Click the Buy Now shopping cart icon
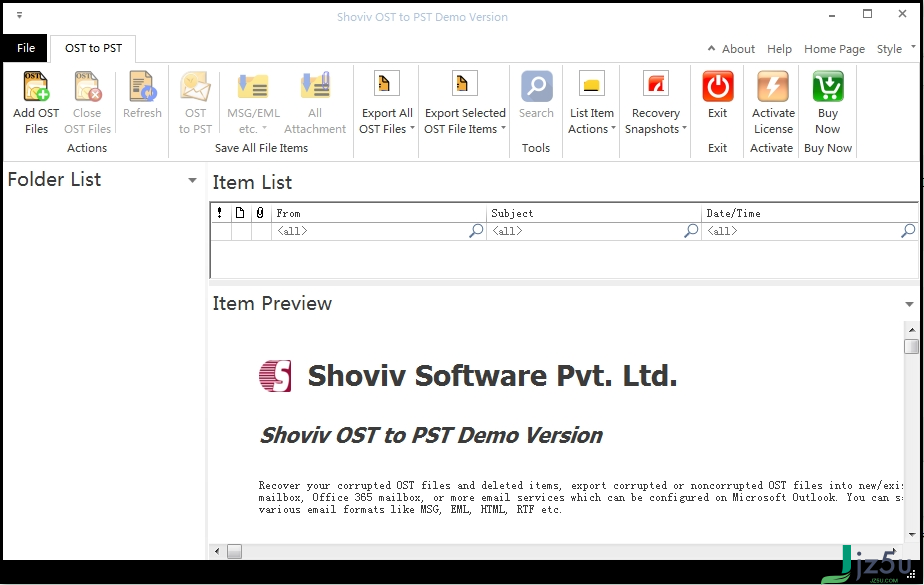Image resolution: width=924 pixels, height=585 pixels. [828, 86]
